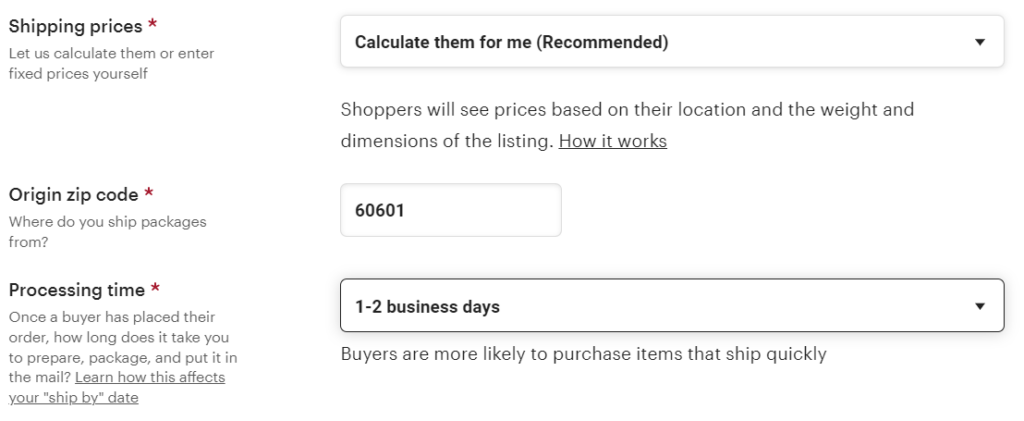Click the Shipping prices dropdown arrow icon
The image size is (1024, 421).
979,43
